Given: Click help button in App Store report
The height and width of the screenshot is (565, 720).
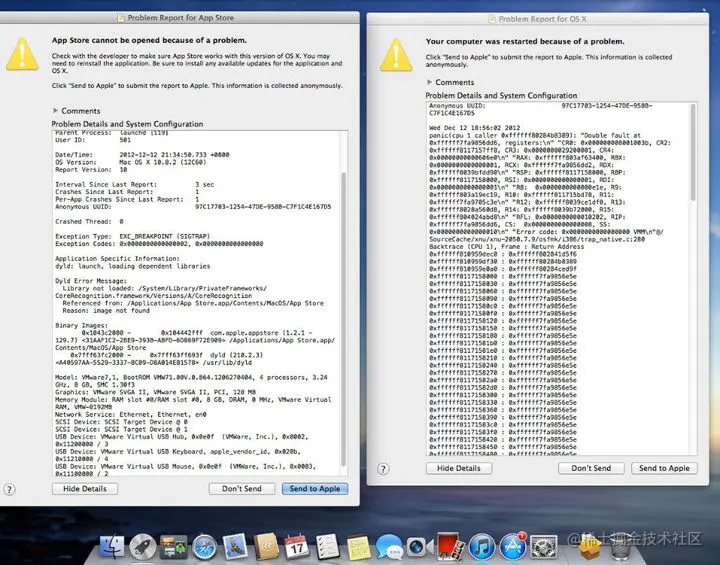Looking at the screenshot, I should [9, 489].
